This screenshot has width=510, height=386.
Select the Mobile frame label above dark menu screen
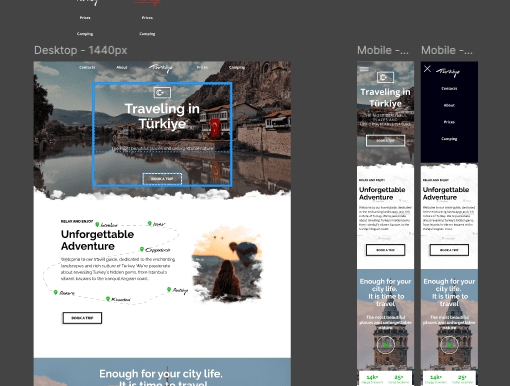coord(447,50)
